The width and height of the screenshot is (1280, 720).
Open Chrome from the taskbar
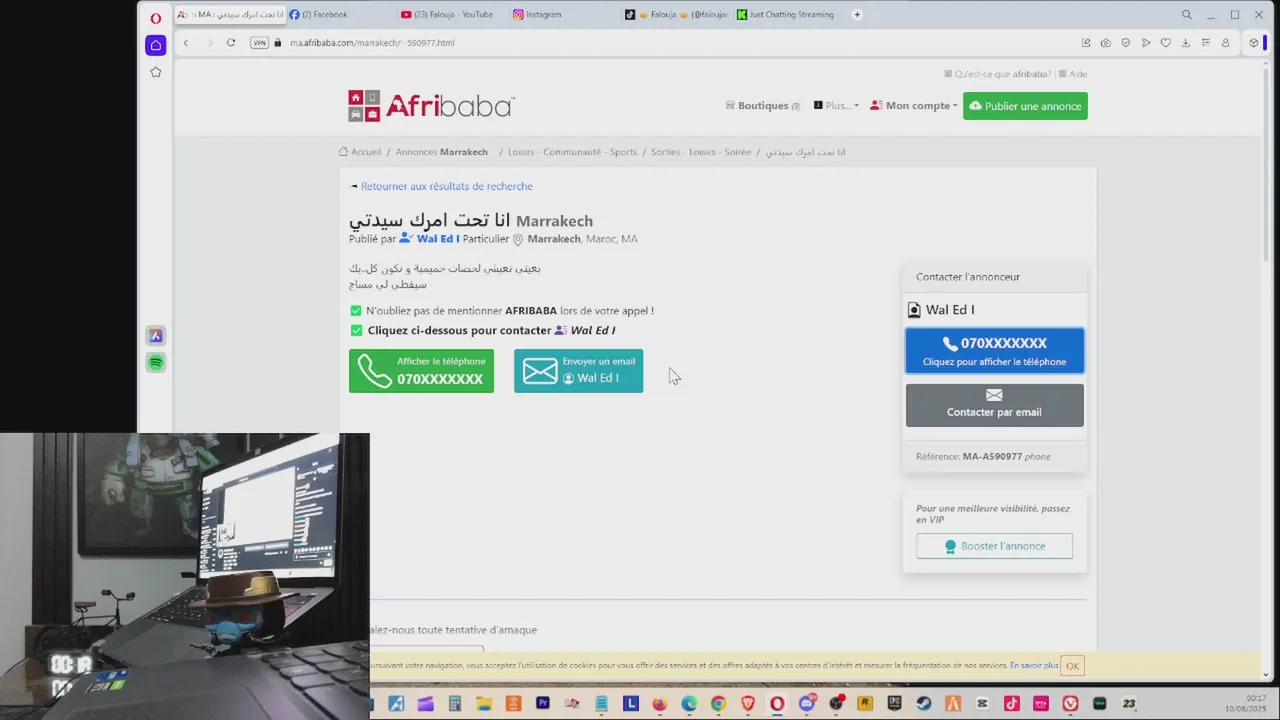[x=718, y=704]
